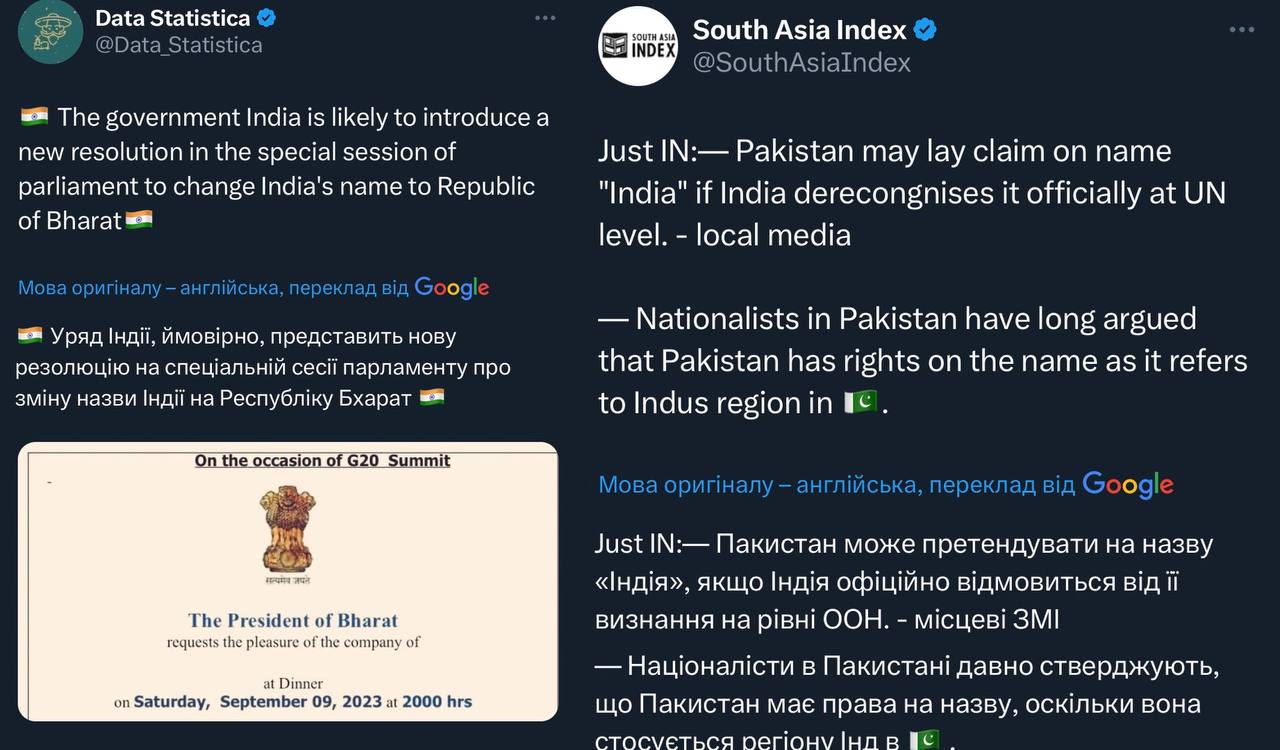The width and height of the screenshot is (1280, 750).
Task: Visit the @Data_Statistica handle
Action: 178,45
